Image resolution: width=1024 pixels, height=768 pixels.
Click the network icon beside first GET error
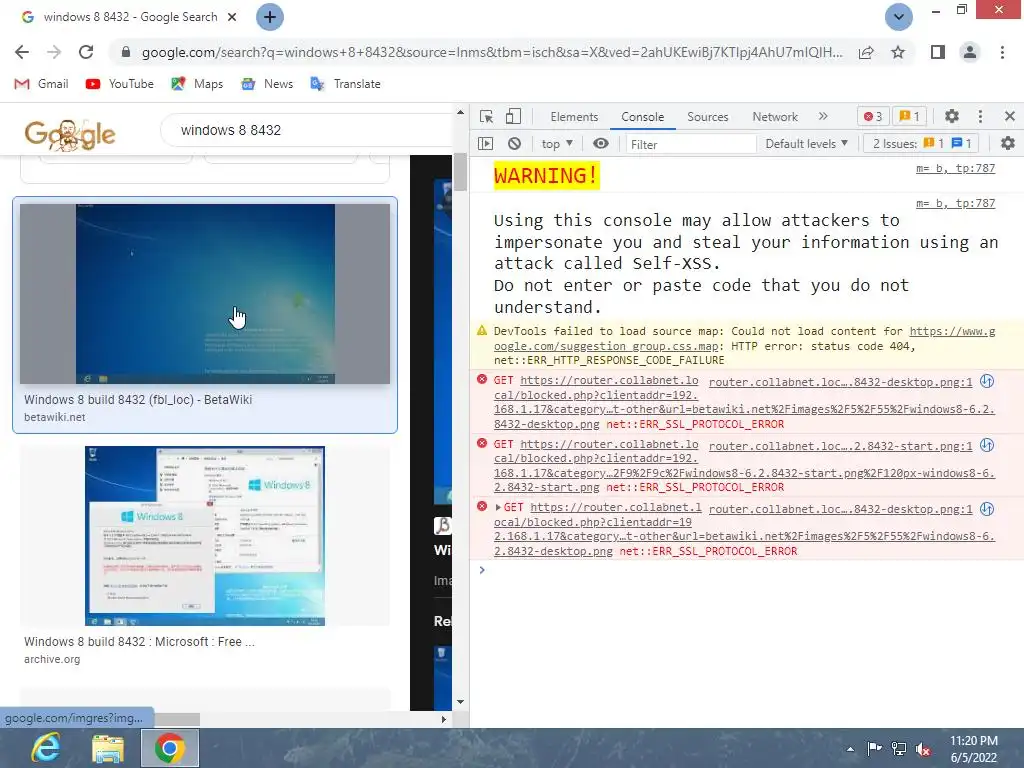(987, 381)
